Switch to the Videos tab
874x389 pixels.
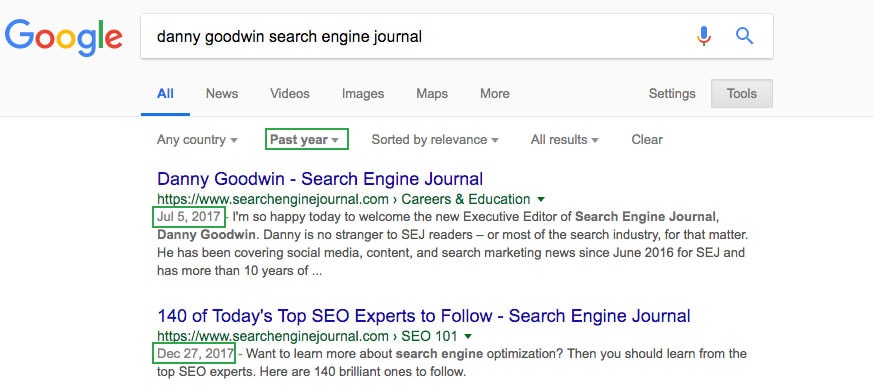click(290, 94)
